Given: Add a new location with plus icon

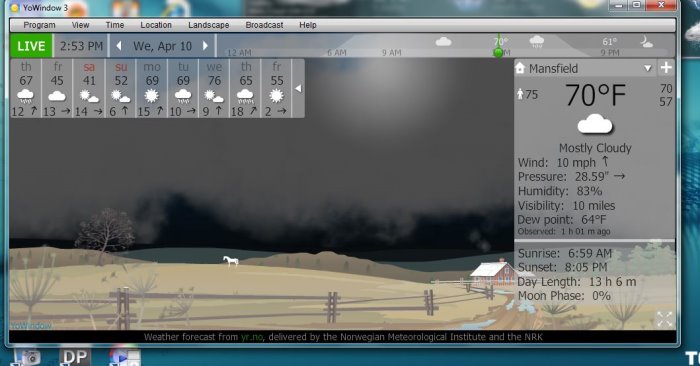Looking at the screenshot, I should [666, 68].
